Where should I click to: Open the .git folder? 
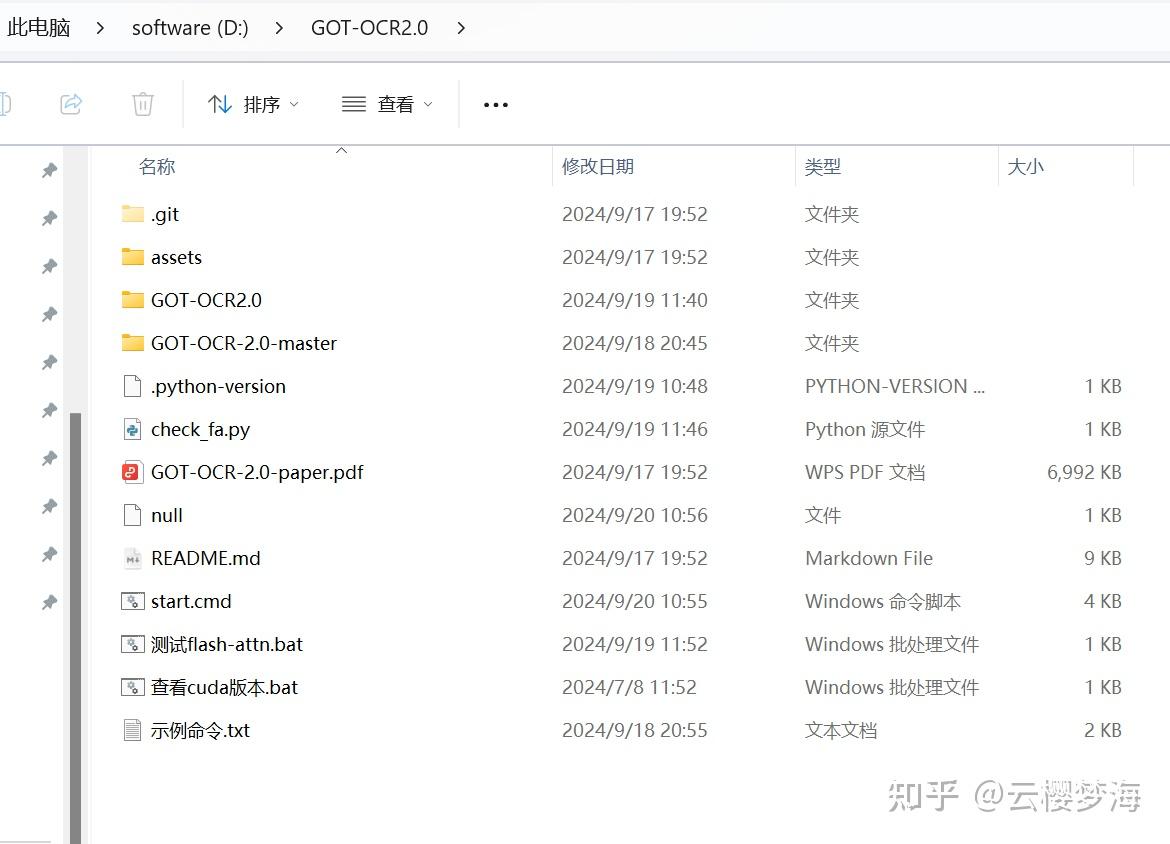click(165, 213)
